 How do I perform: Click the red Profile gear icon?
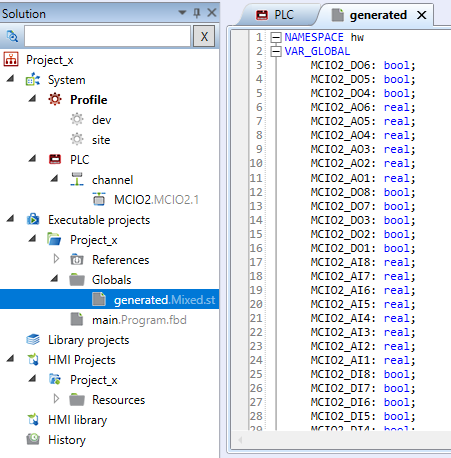(x=55, y=99)
